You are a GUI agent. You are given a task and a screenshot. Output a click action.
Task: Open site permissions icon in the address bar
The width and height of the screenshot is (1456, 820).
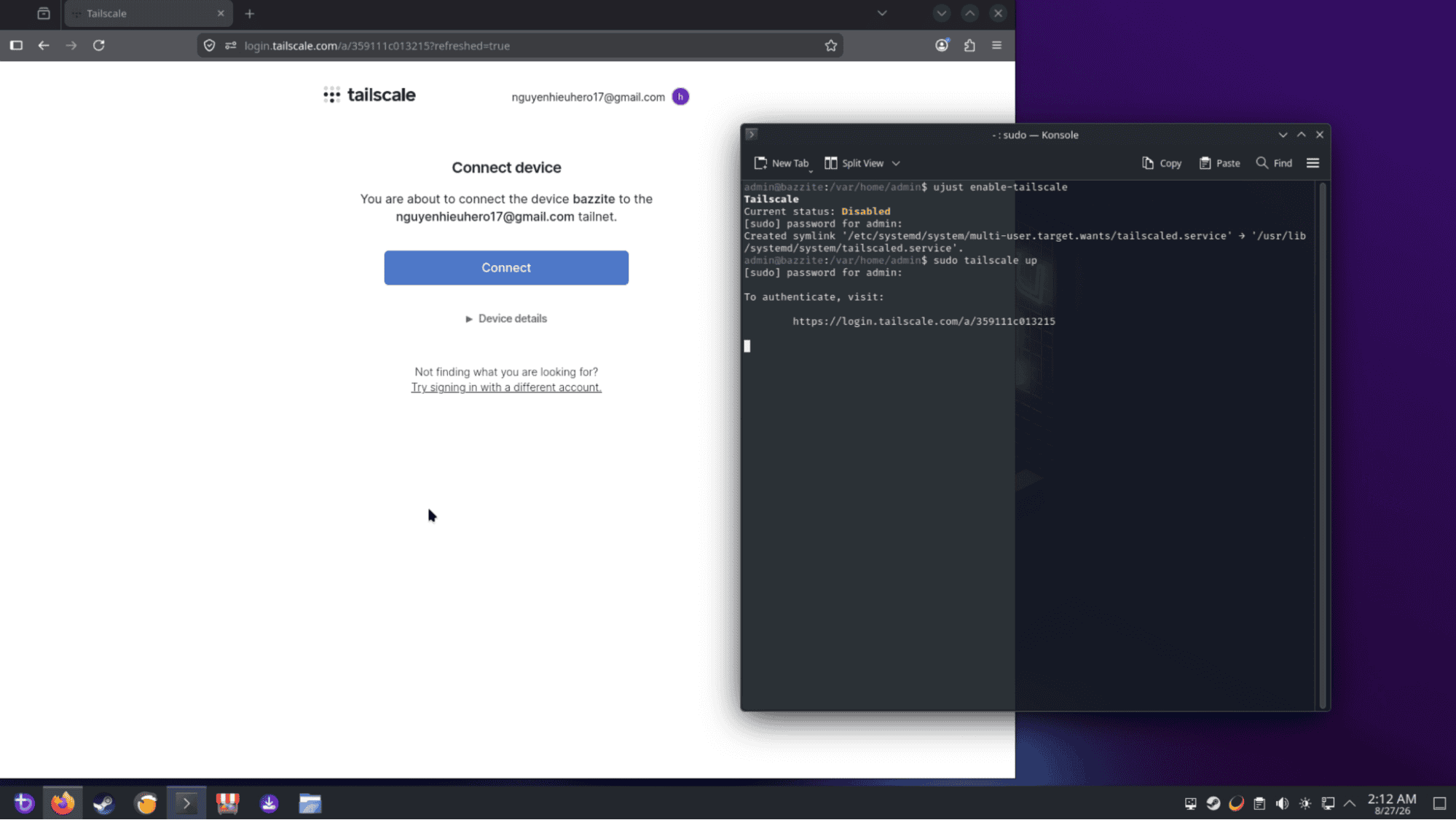[231, 45]
